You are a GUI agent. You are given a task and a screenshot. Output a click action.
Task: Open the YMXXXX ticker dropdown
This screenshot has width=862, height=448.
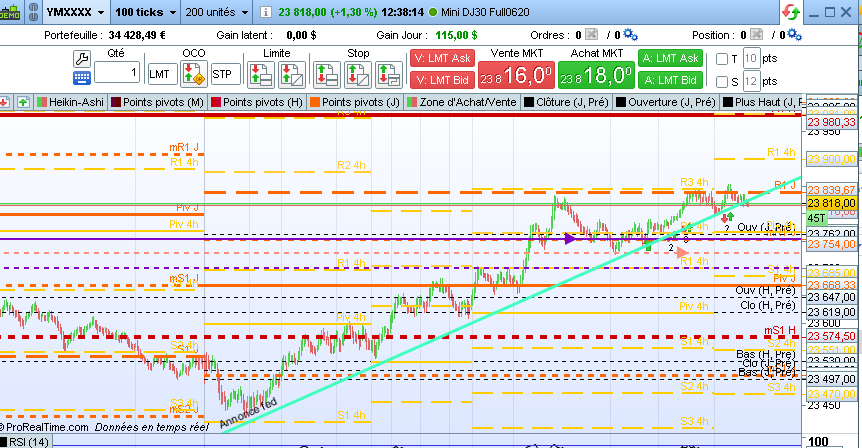tap(75, 12)
